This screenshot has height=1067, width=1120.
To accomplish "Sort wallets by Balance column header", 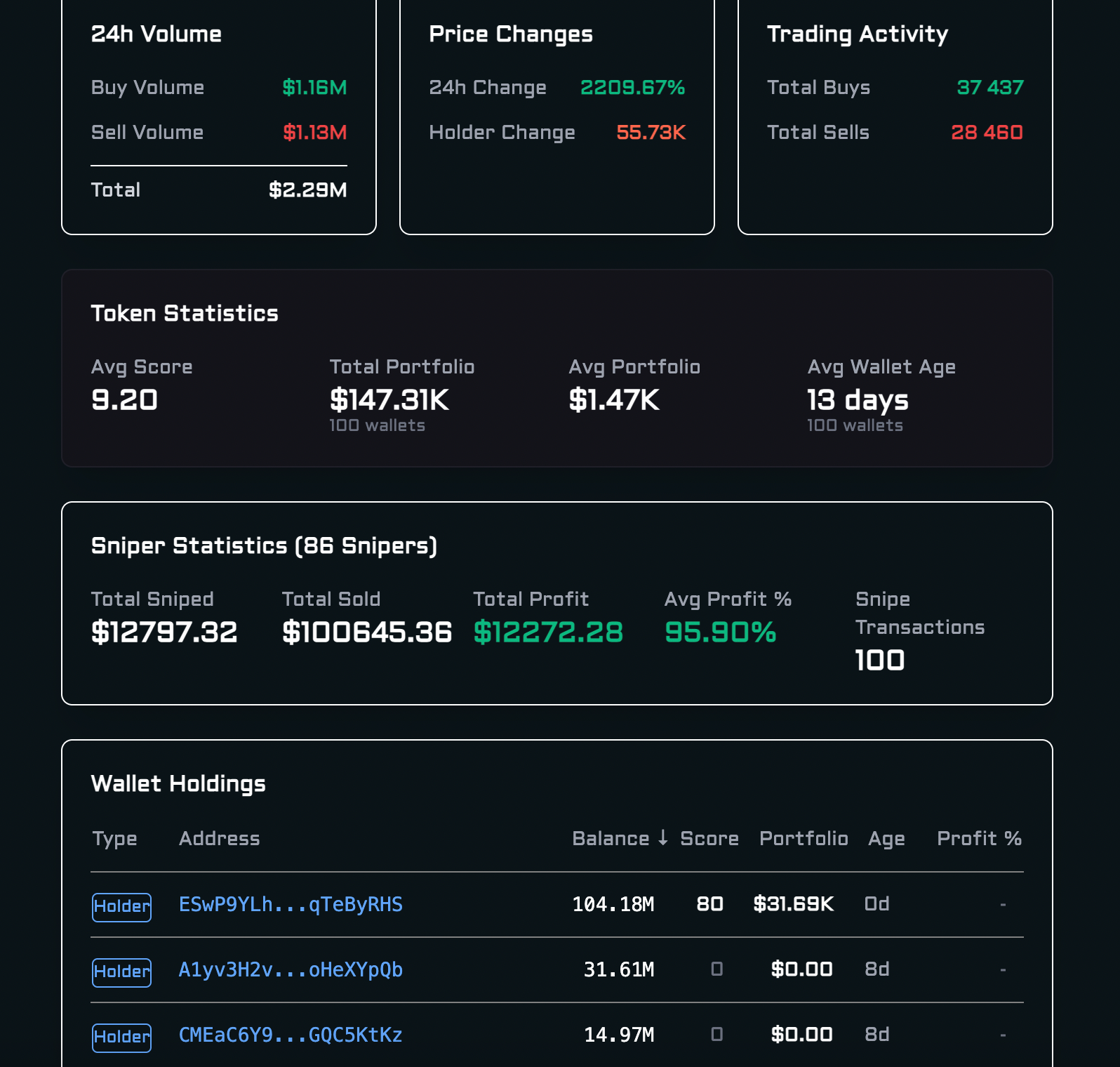I will 610,838.
